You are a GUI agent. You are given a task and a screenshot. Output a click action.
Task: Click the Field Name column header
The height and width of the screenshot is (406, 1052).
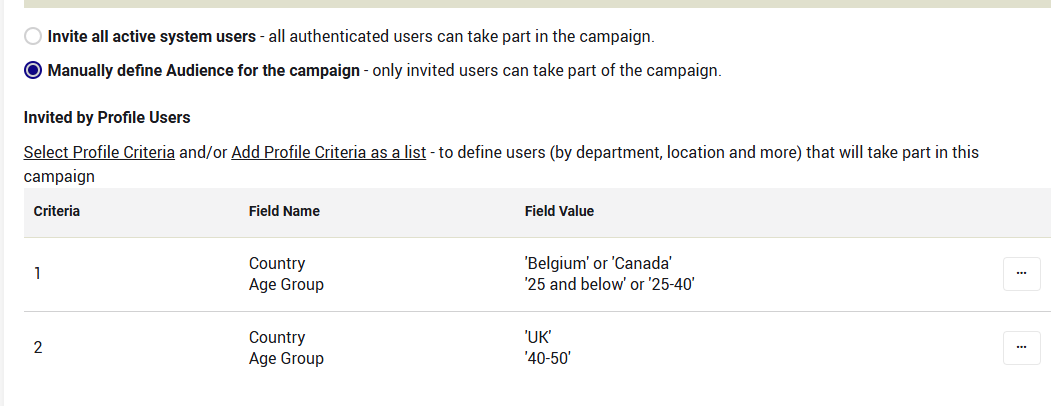coord(284,212)
